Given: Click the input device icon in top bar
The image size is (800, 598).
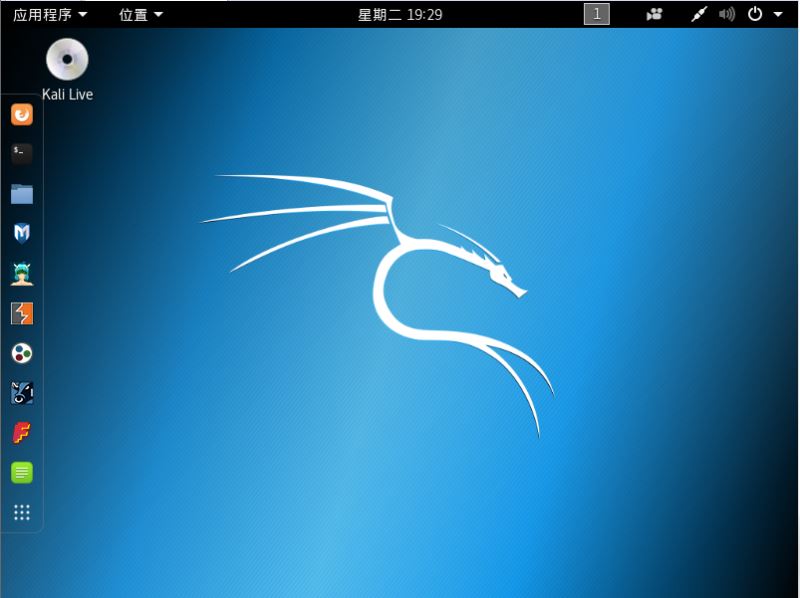Looking at the screenshot, I should tap(698, 14).
